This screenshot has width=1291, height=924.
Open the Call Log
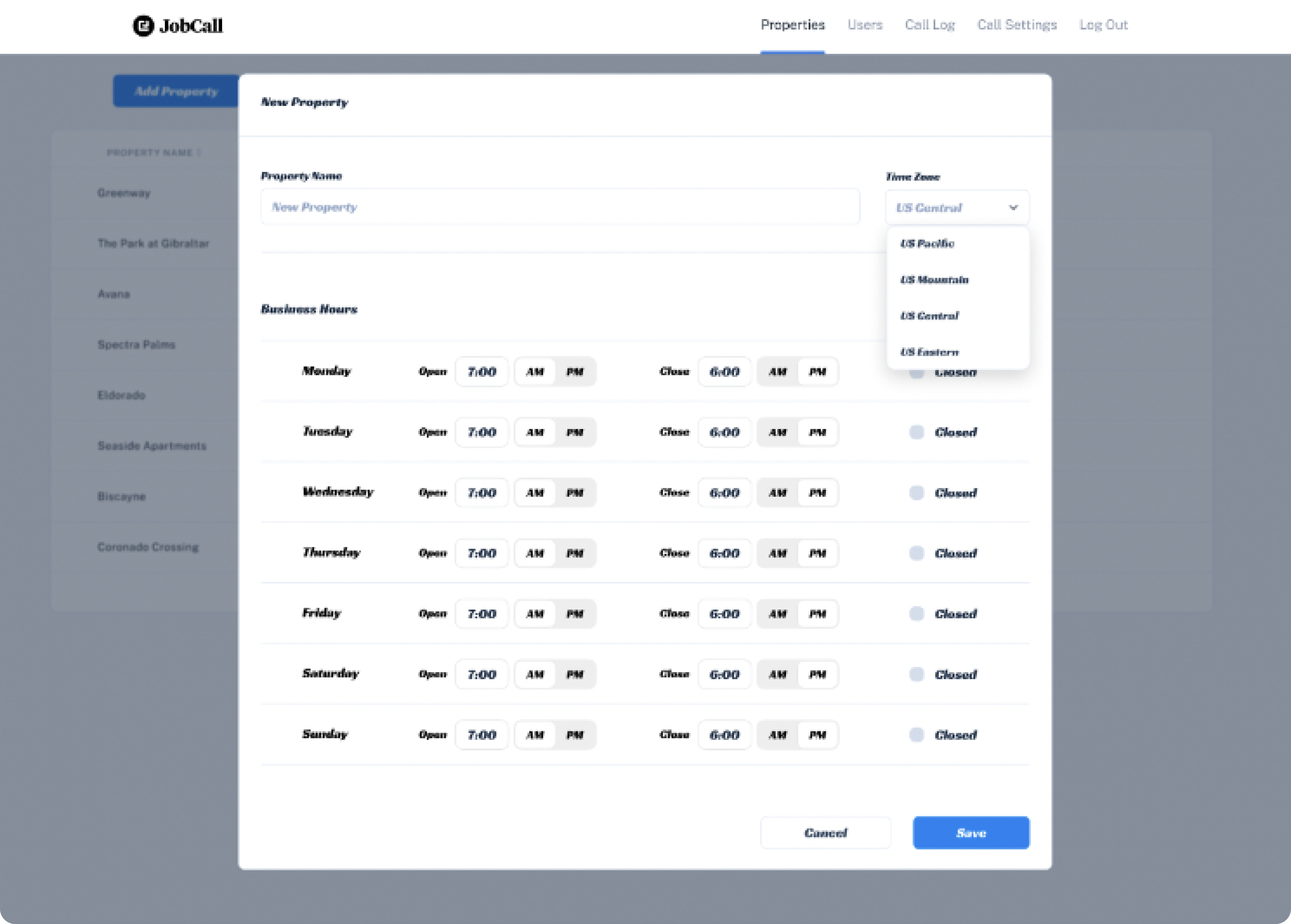coord(930,24)
